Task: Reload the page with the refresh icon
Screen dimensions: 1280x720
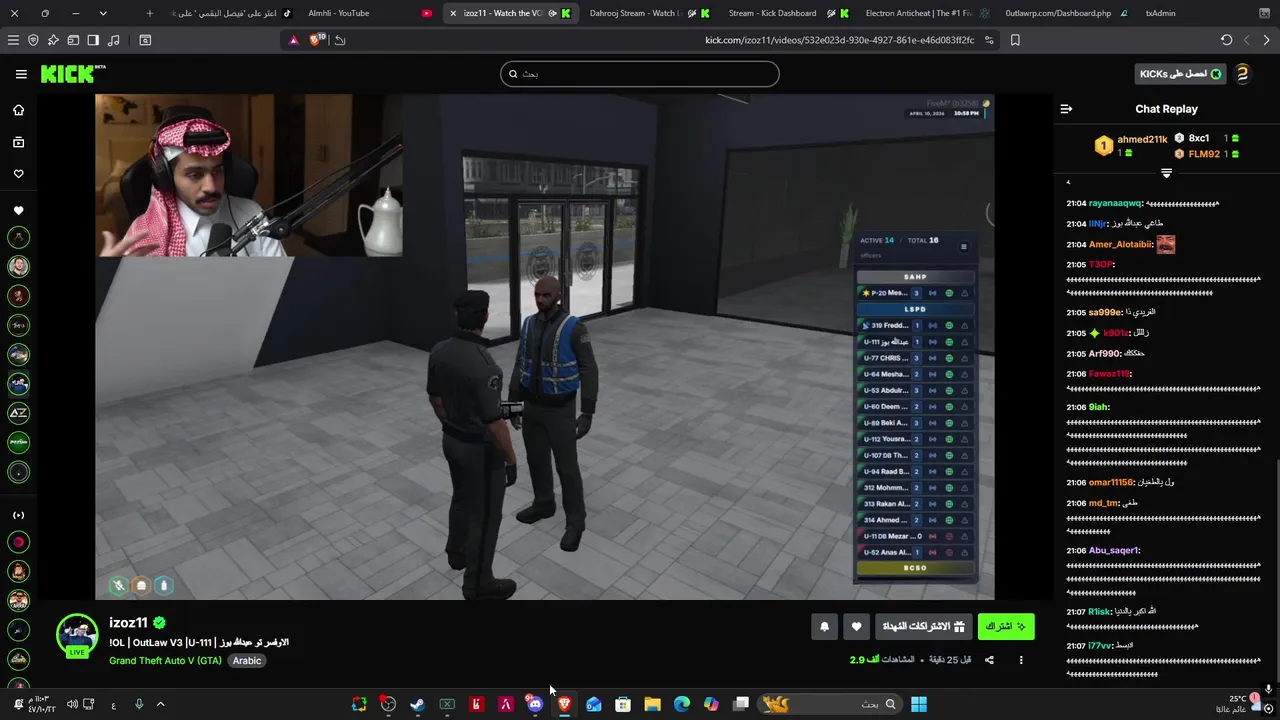Action: [1226, 40]
